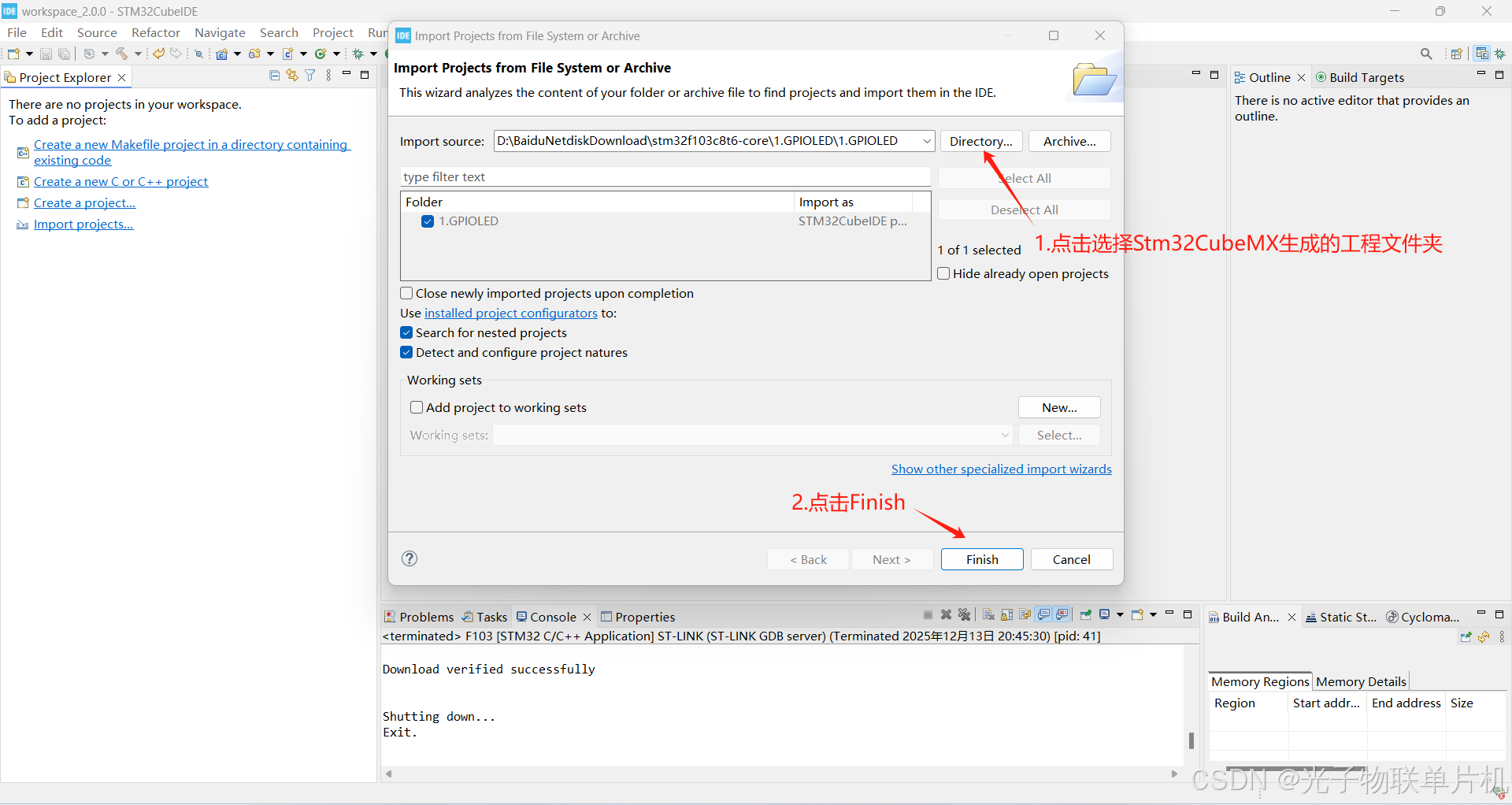Enable Close newly imported projects upon completion

pyautogui.click(x=406, y=293)
